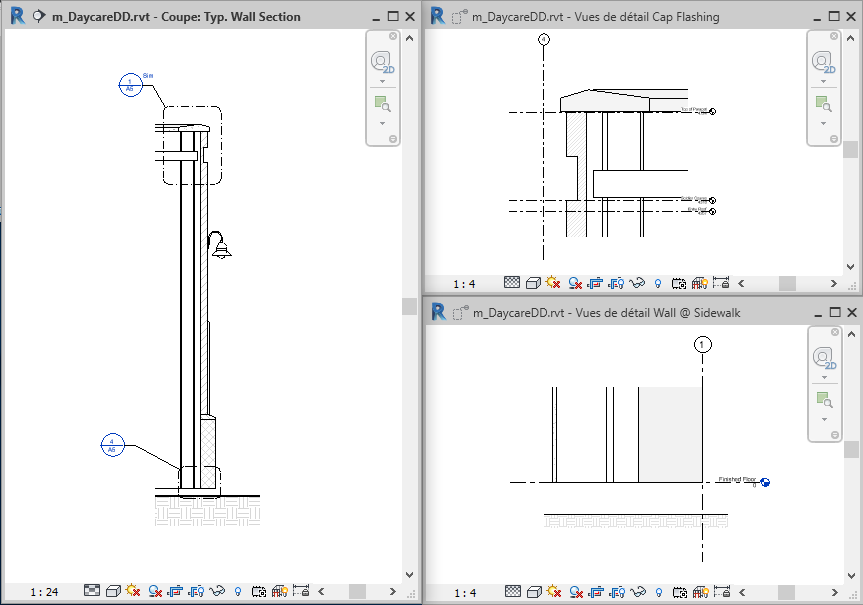Click Zoom Region tool in Typ. Wall Section navigation bar
This screenshot has height=605, width=863.
point(383,103)
